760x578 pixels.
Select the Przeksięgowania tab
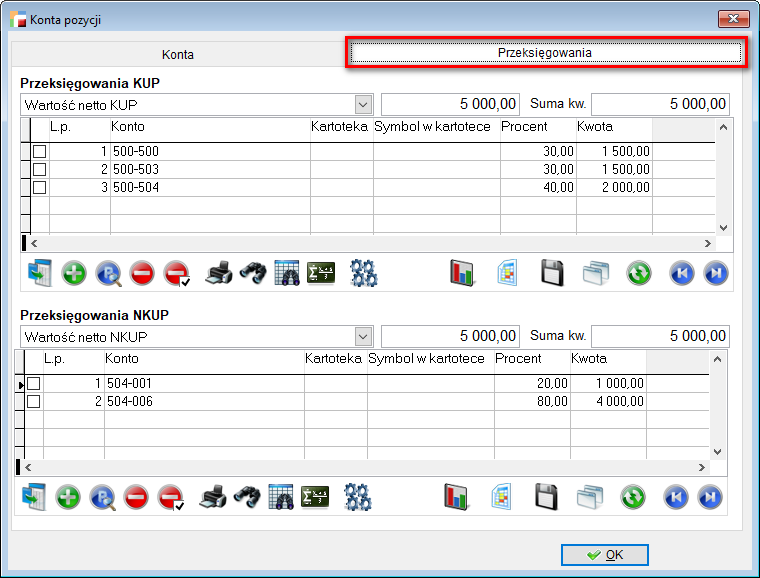545,52
